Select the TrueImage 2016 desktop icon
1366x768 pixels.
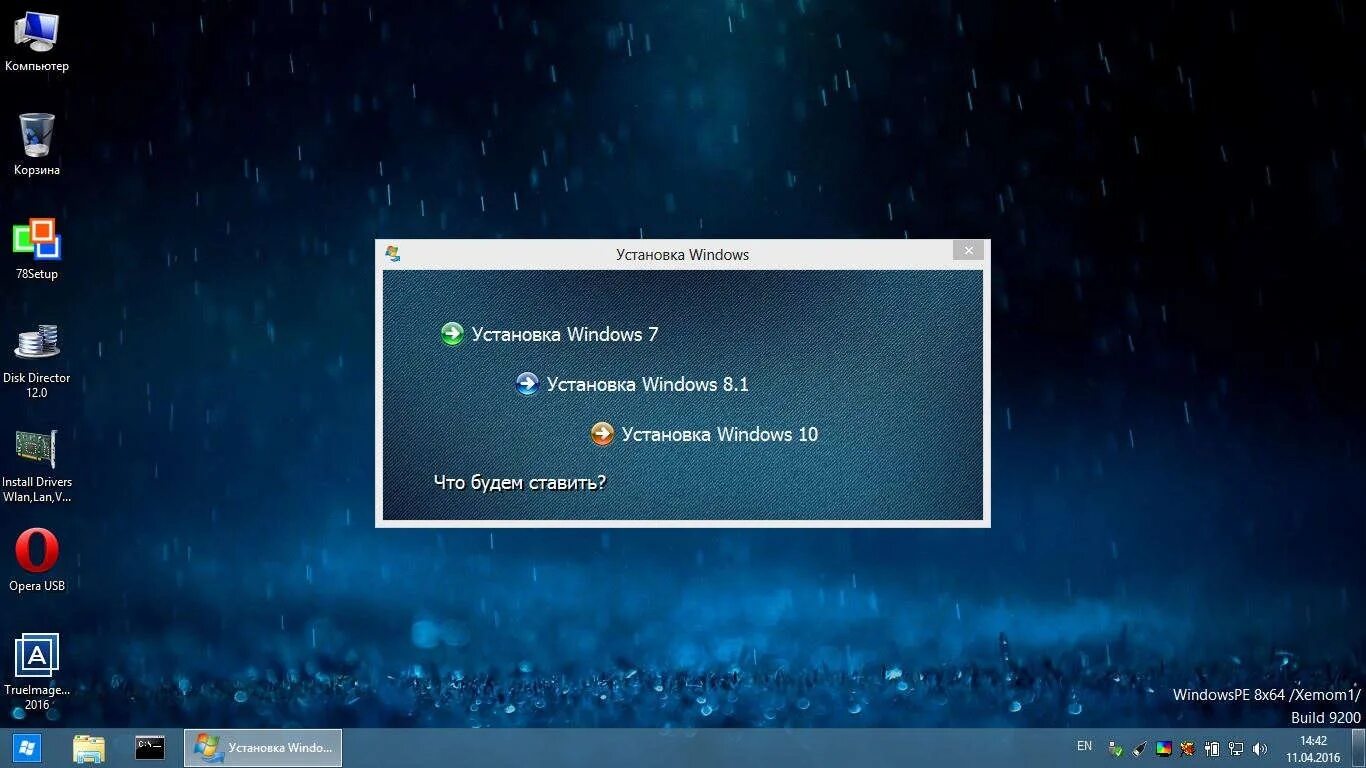click(37, 672)
